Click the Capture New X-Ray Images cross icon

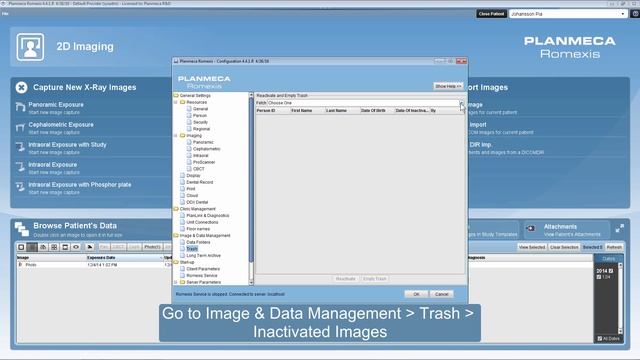[22, 87]
